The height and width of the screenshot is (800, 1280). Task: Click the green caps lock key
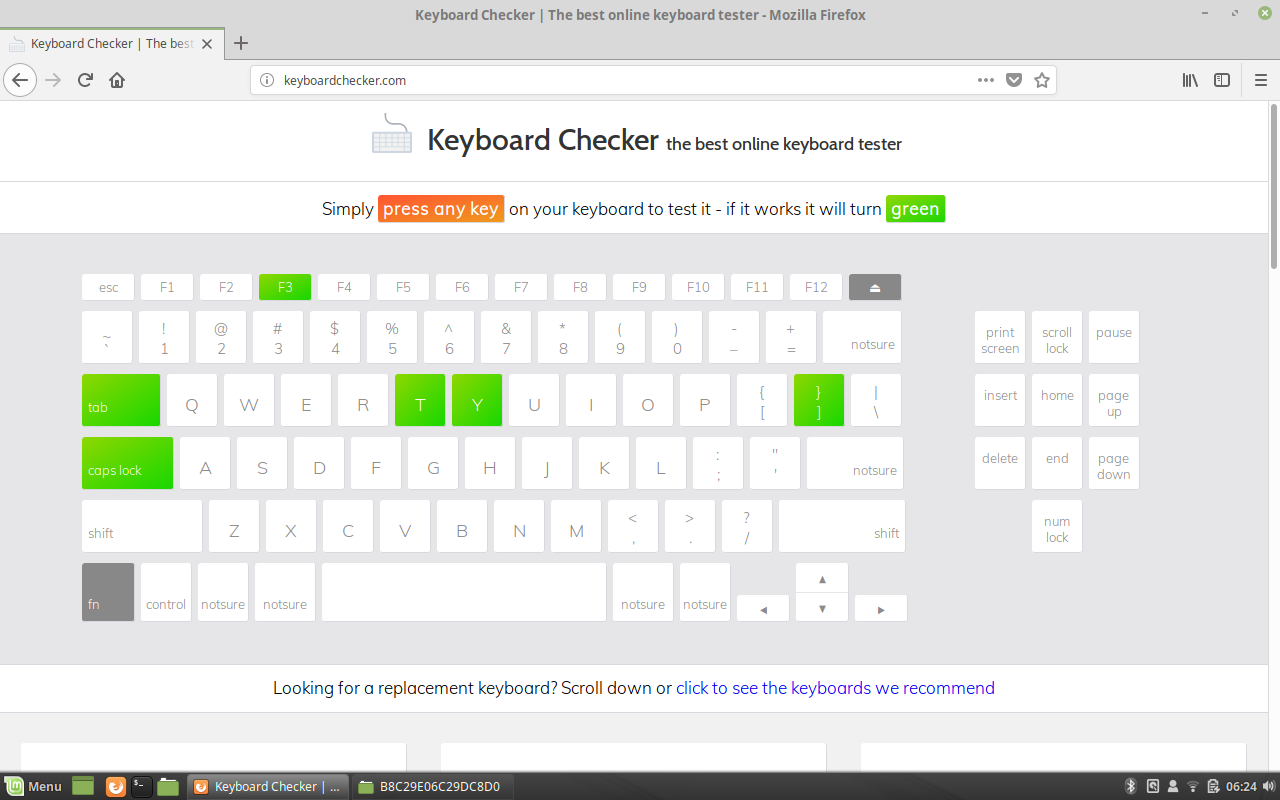[x=127, y=463]
